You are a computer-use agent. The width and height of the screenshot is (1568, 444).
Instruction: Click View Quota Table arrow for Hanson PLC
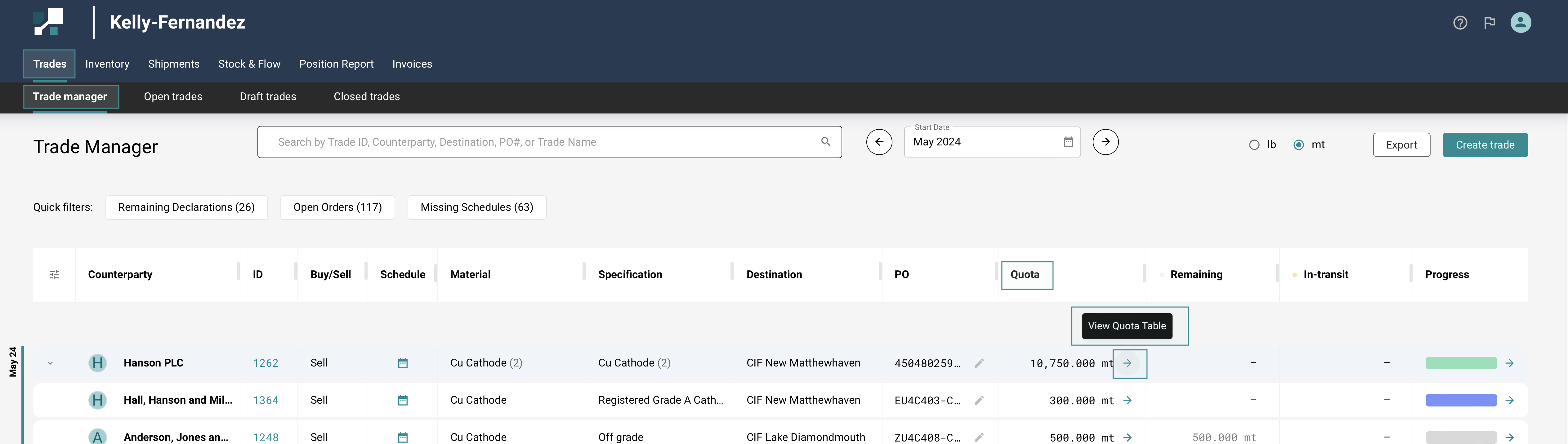click(x=1127, y=363)
